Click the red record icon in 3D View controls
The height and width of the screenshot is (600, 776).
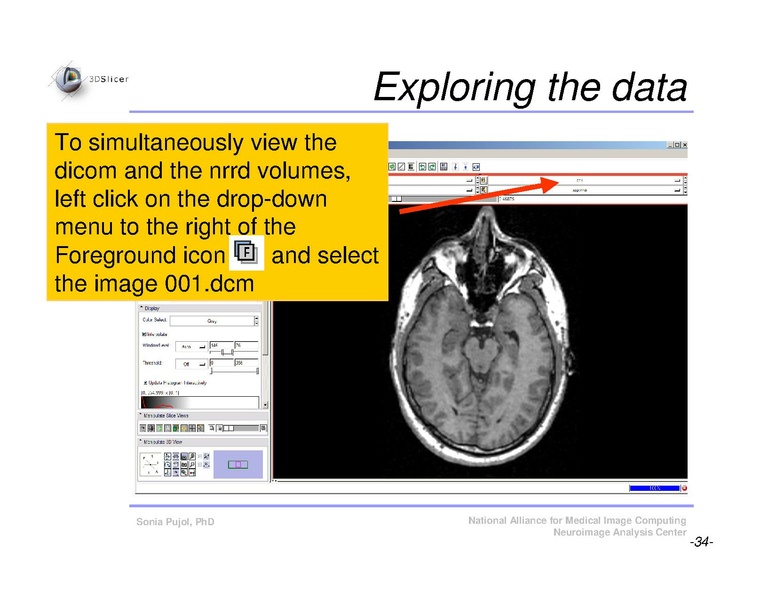(192, 472)
